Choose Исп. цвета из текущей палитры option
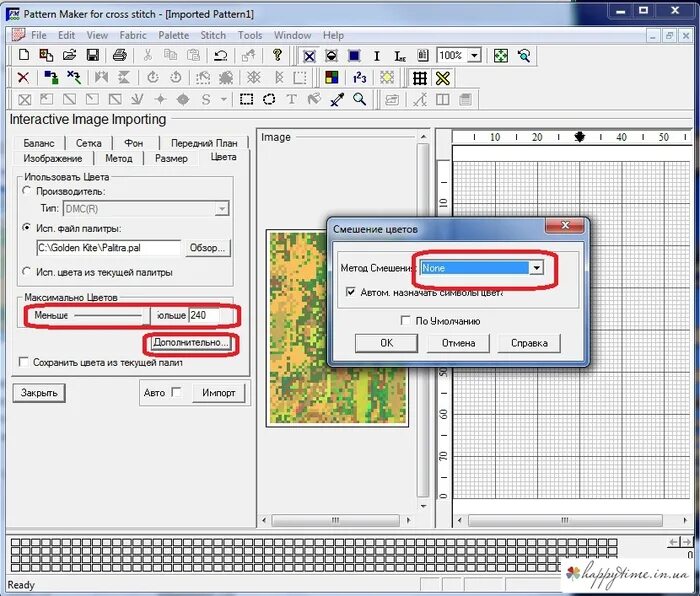Image resolution: width=700 pixels, height=596 pixels. coord(27,271)
